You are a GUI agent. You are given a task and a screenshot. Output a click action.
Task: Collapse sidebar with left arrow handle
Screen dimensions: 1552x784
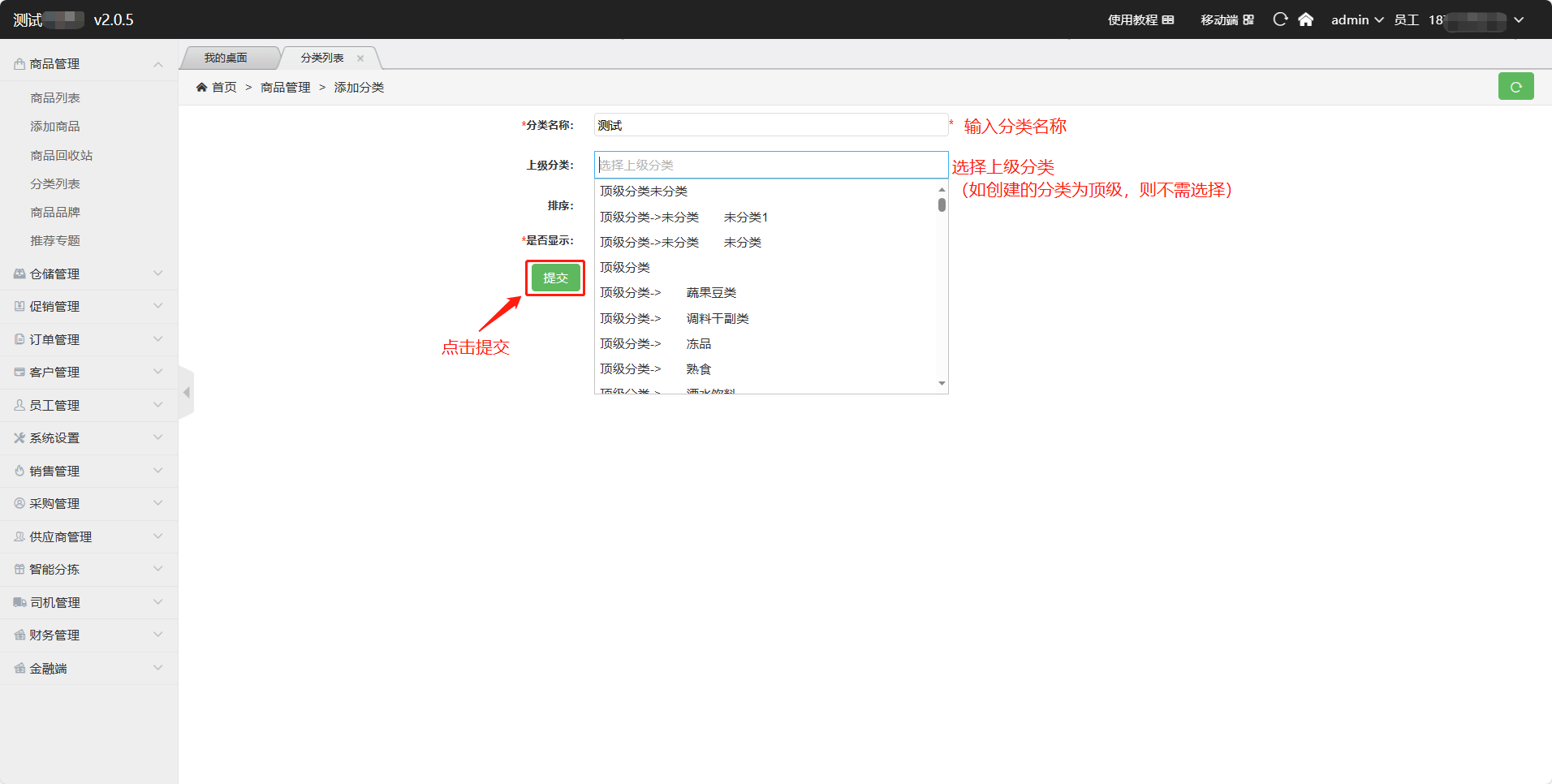pos(187,393)
